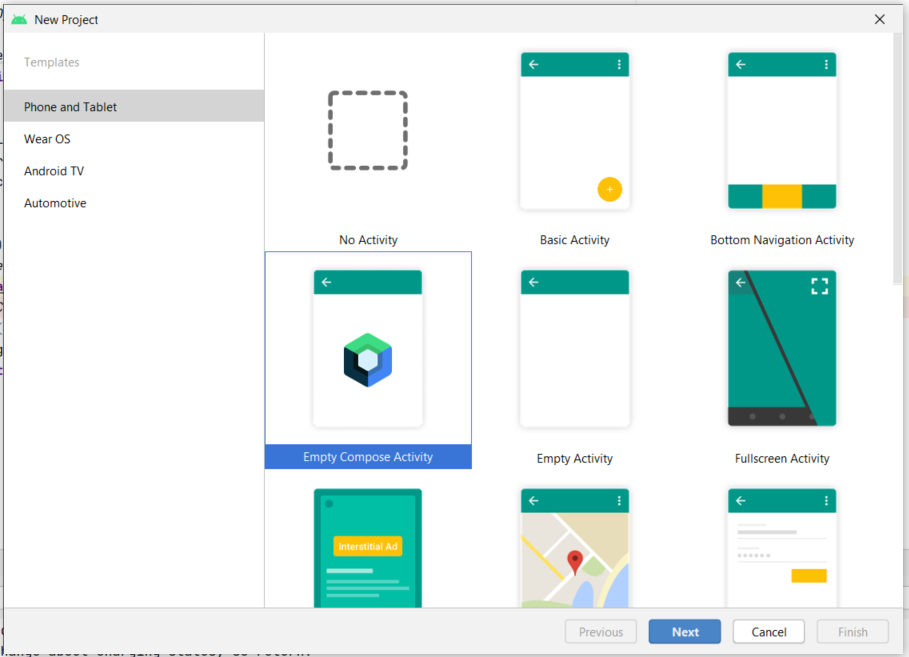This screenshot has width=909, height=657.
Task: Switch to the Wear OS category
Action: click(49, 138)
